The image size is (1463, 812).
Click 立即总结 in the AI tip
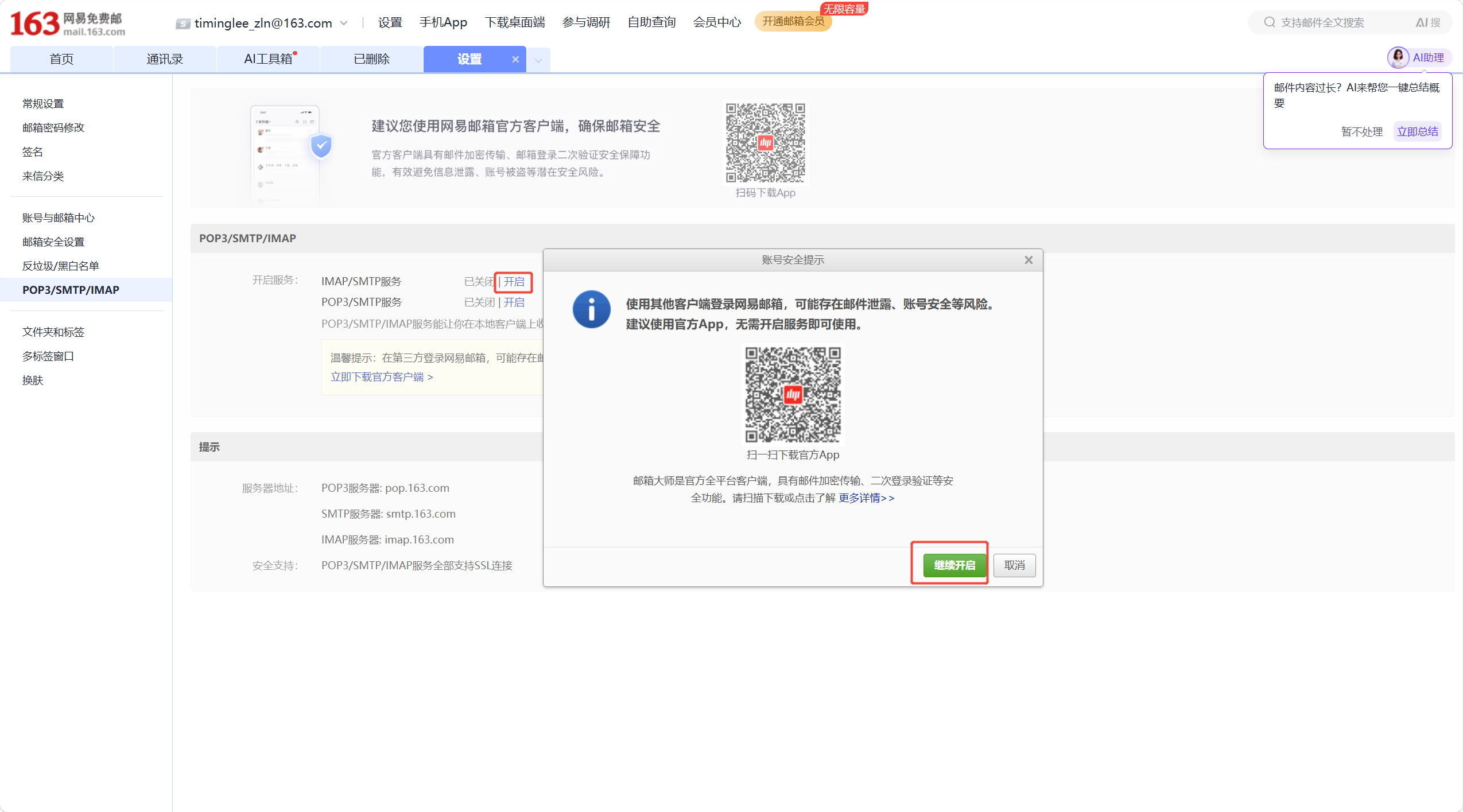coord(1418,131)
